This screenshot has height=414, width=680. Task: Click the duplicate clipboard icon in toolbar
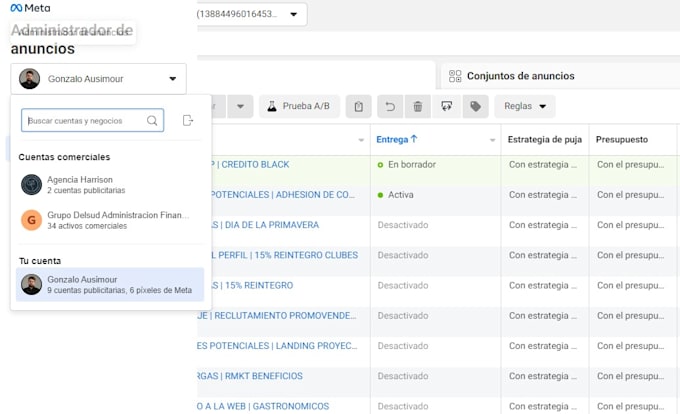coord(359,106)
